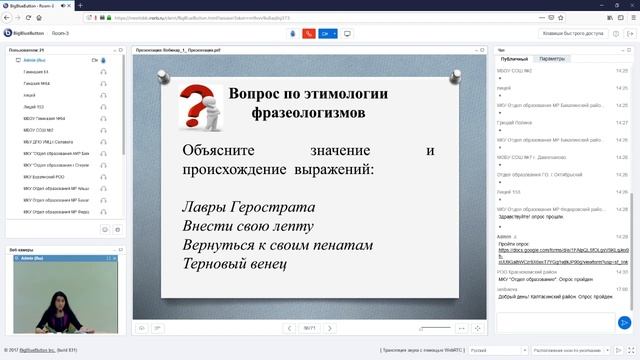Open the slide number page selector

click(x=309, y=328)
